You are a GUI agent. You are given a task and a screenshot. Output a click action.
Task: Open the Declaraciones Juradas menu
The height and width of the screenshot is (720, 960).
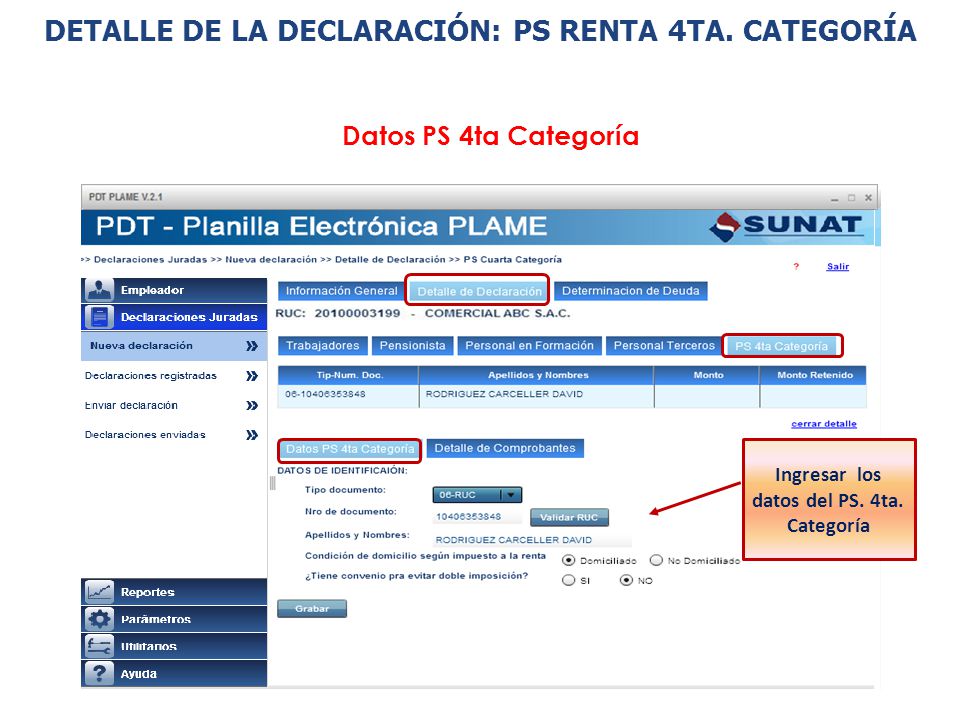coord(174,317)
